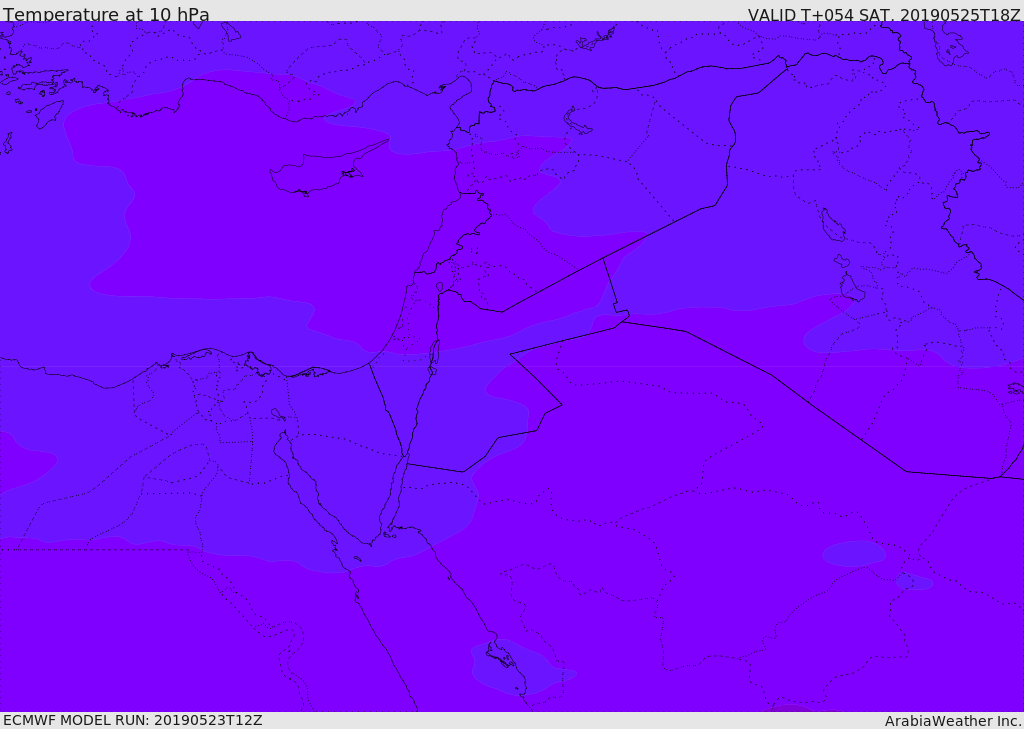Click the 'ArabiaWeather Inc' credit text
The width and height of the screenshot is (1024, 729).
pos(953,721)
